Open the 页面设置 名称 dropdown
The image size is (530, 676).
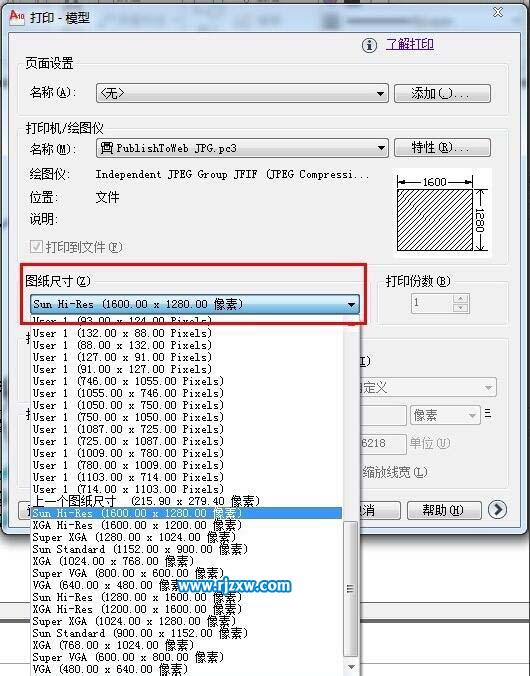pos(242,93)
